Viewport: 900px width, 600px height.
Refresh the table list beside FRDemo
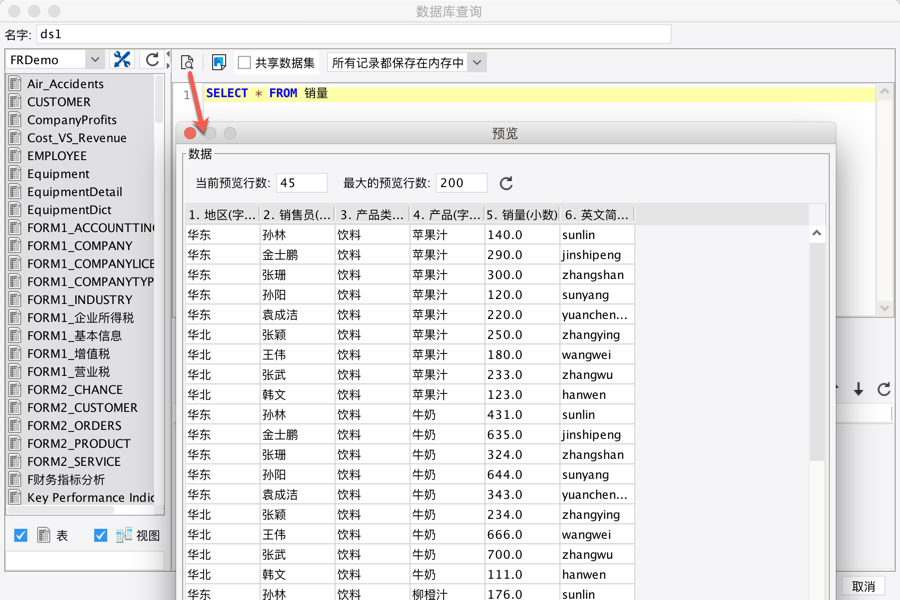coord(152,60)
